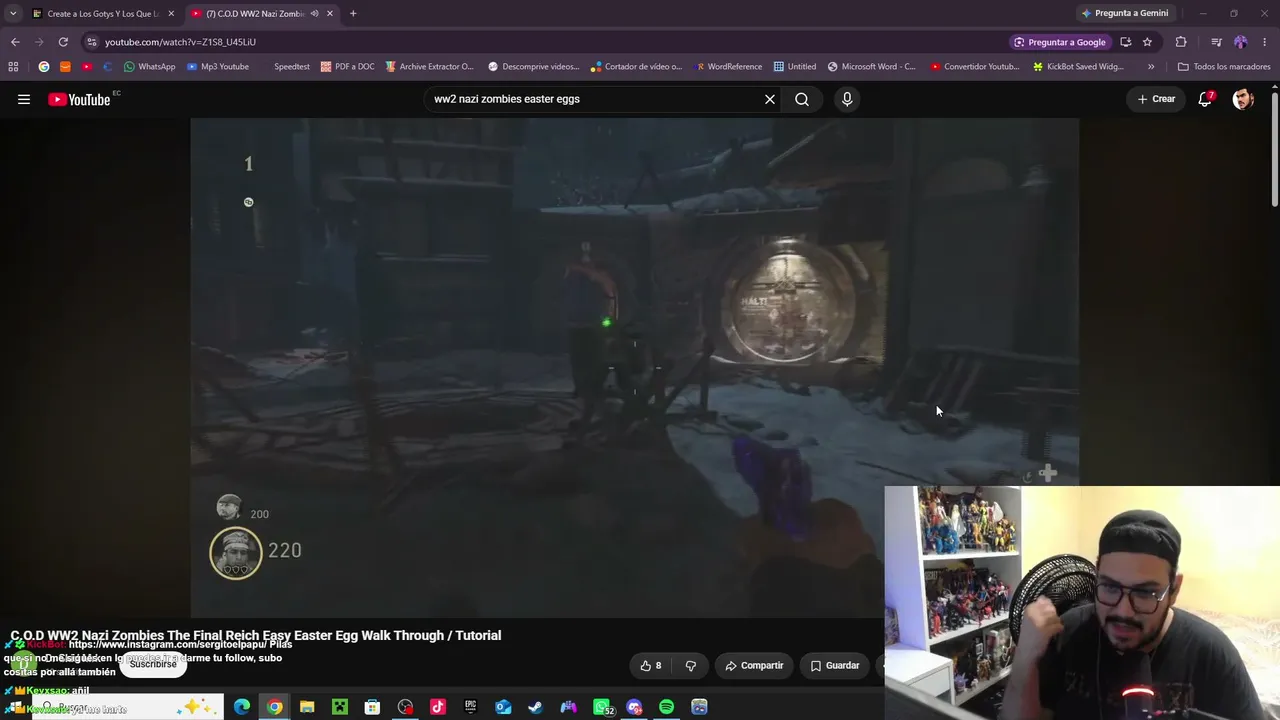Open the Mp3 Youtube bookmark
This screenshot has width=1280, height=720.
tap(218, 67)
